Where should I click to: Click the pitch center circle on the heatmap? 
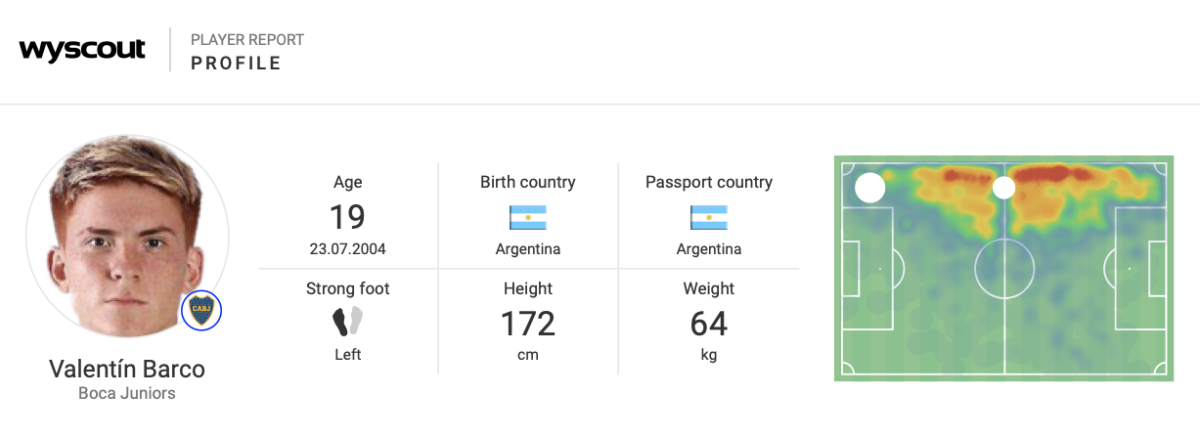pyautogui.click(x=1004, y=268)
